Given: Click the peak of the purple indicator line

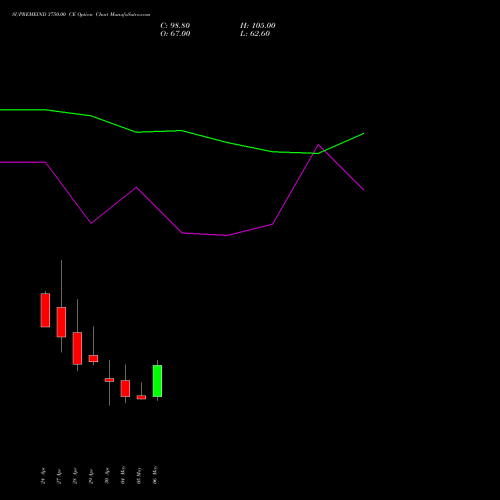Looking at the screenshot, I should pyautogui.click(x=318, y=145).
